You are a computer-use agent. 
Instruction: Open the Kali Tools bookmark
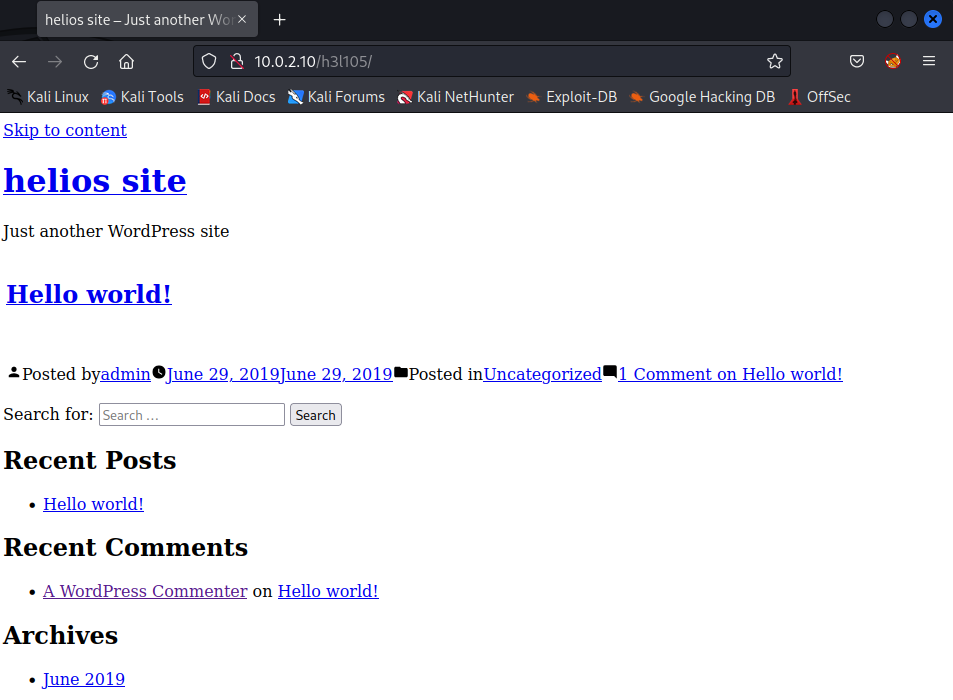(142, 97)
